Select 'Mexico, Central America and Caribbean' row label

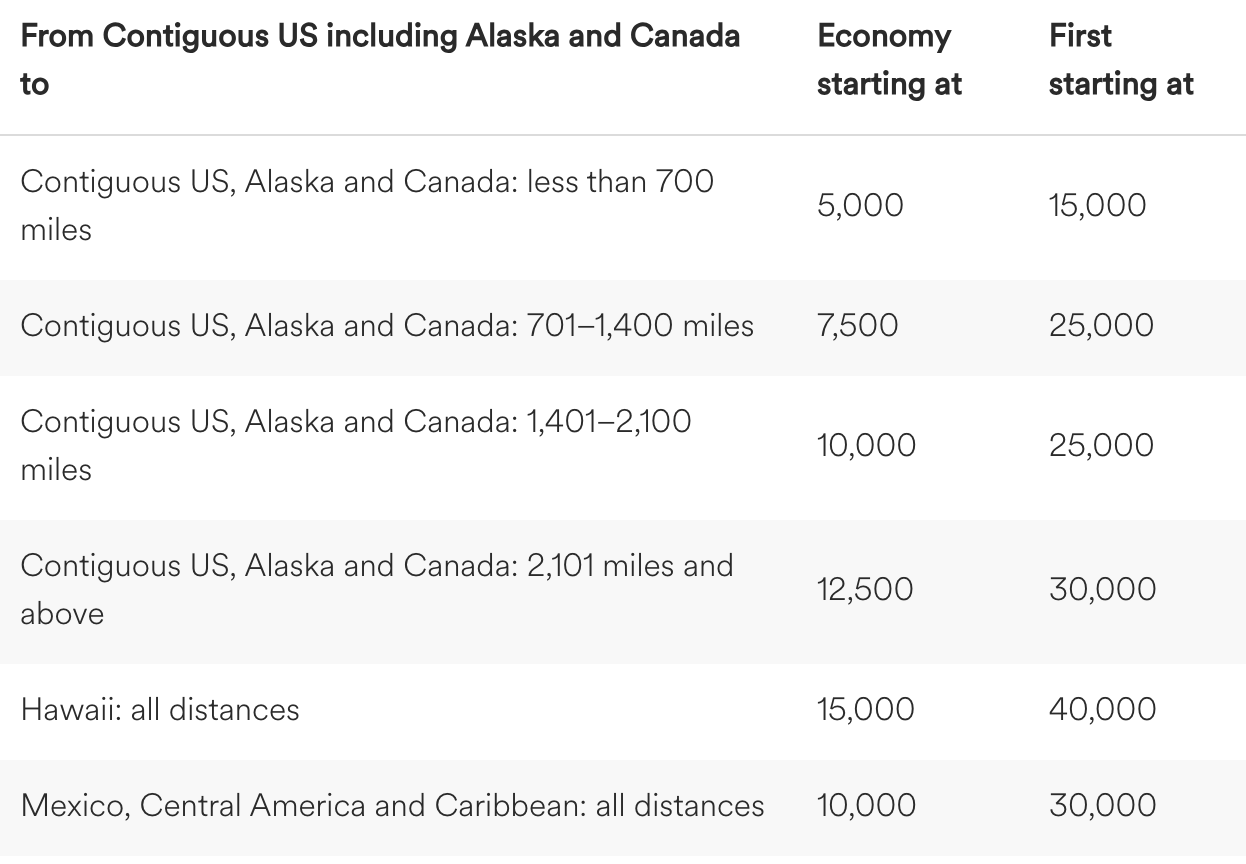point(392,805)
